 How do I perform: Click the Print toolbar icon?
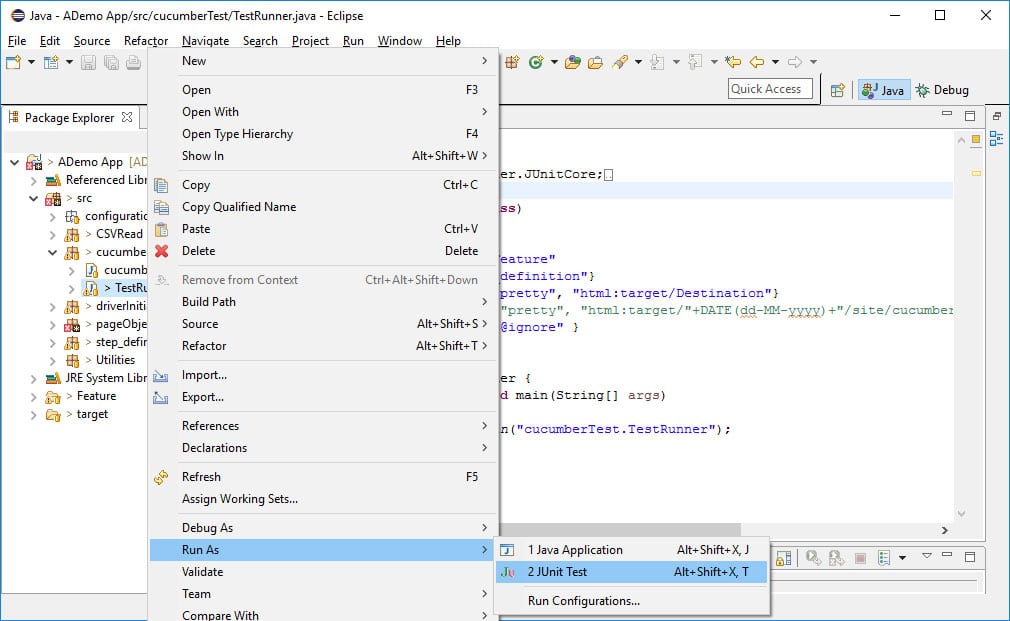[x=133, y=62]
